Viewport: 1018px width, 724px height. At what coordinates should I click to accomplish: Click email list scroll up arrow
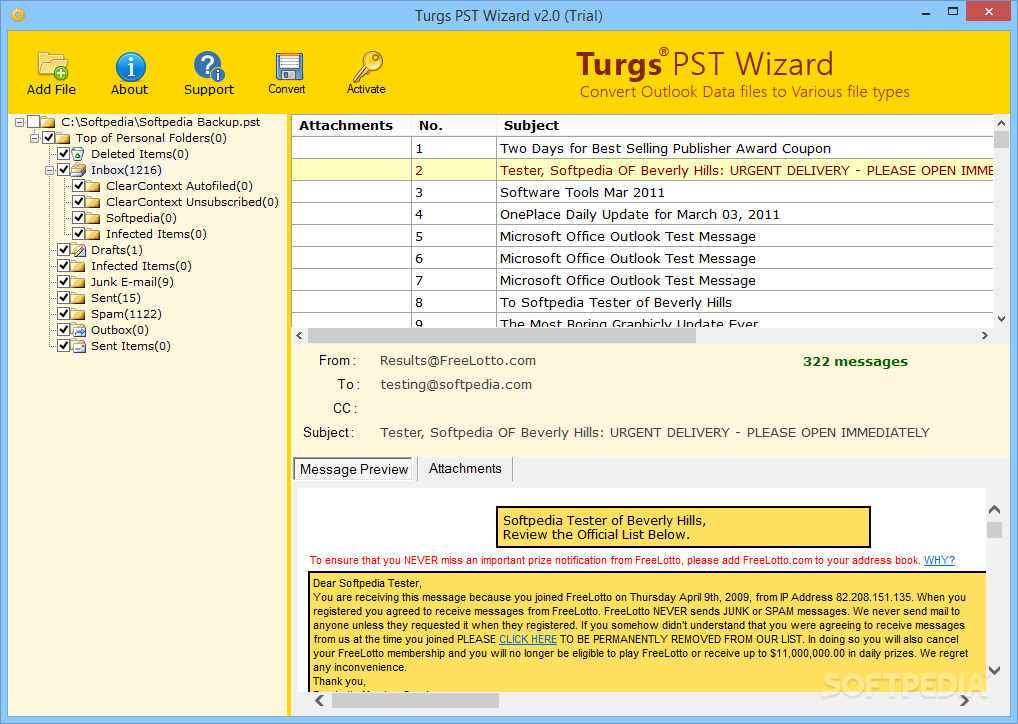(1001, 123)
